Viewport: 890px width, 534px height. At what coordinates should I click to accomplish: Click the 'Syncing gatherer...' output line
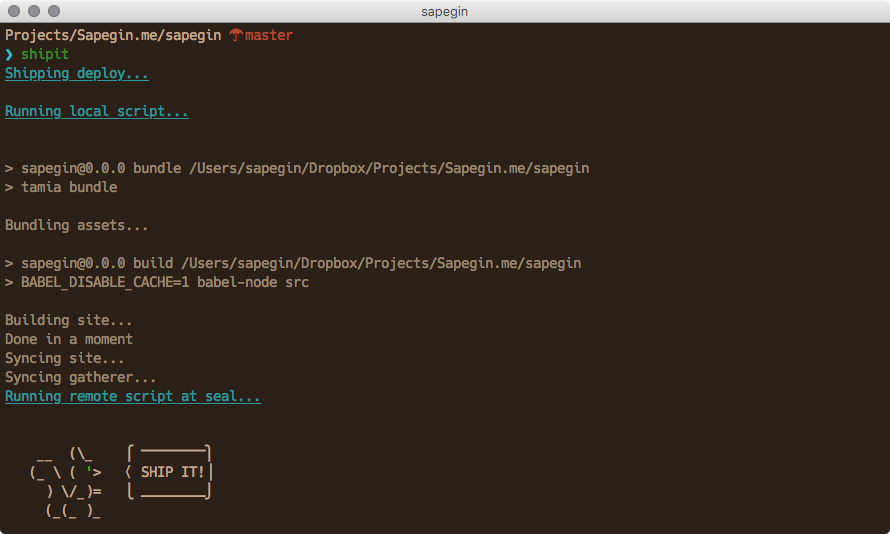(x=81, y=377)
